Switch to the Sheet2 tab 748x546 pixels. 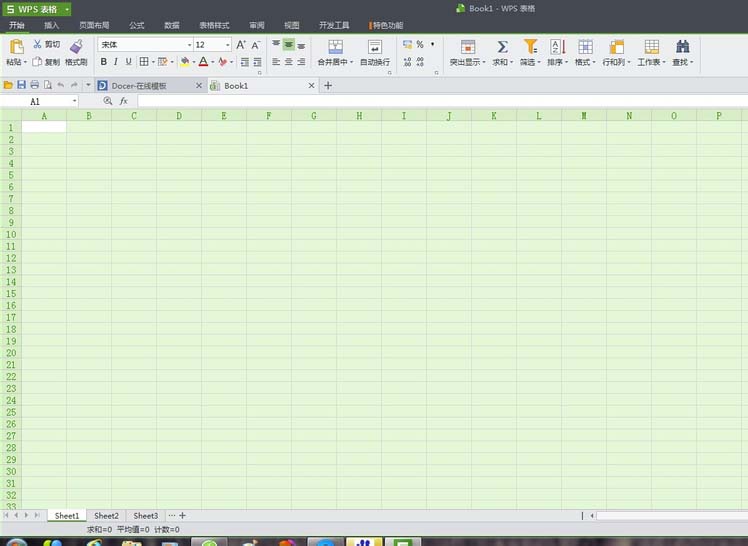click(x=106, y=515)
